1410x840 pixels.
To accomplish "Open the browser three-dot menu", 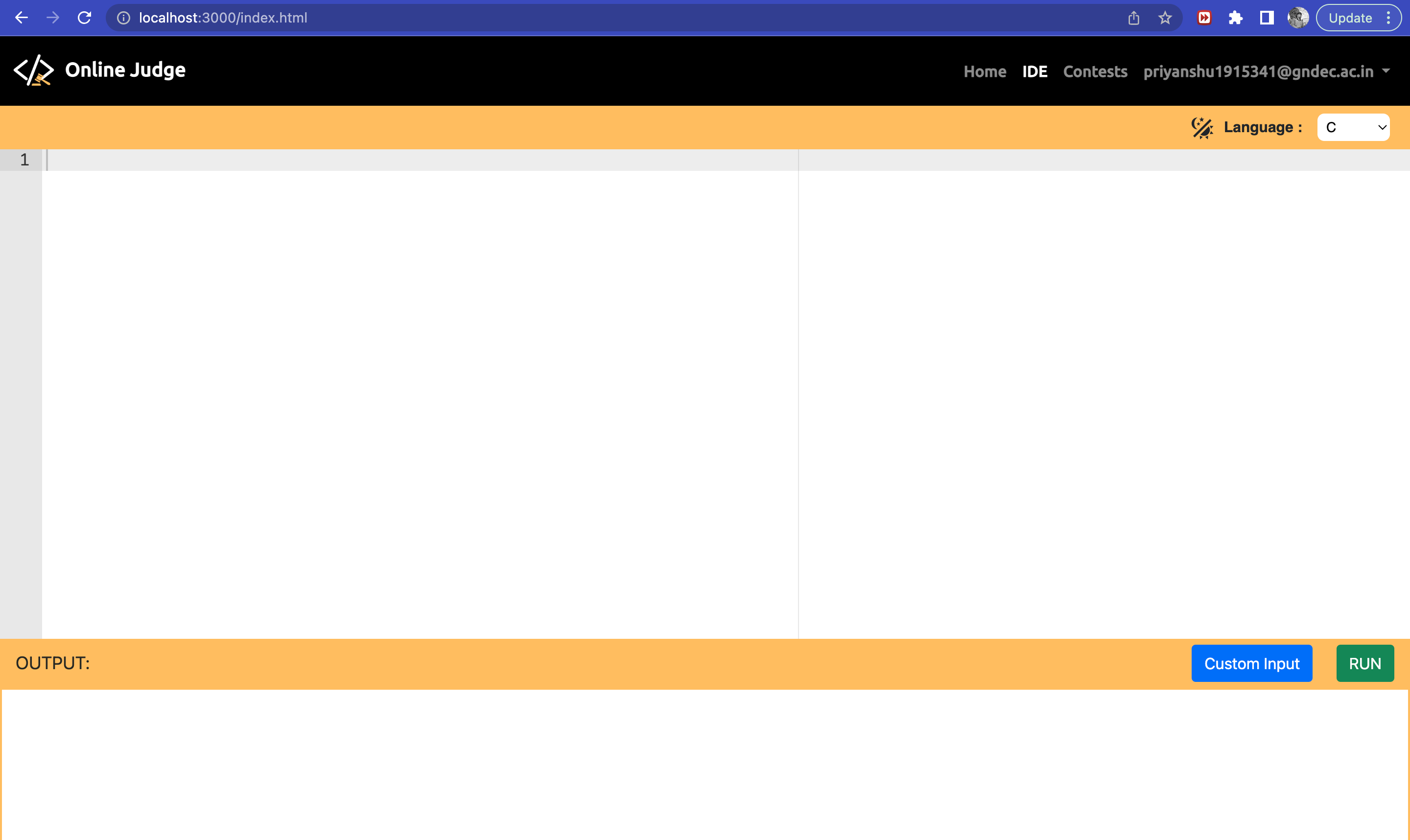I will 1388,18.
